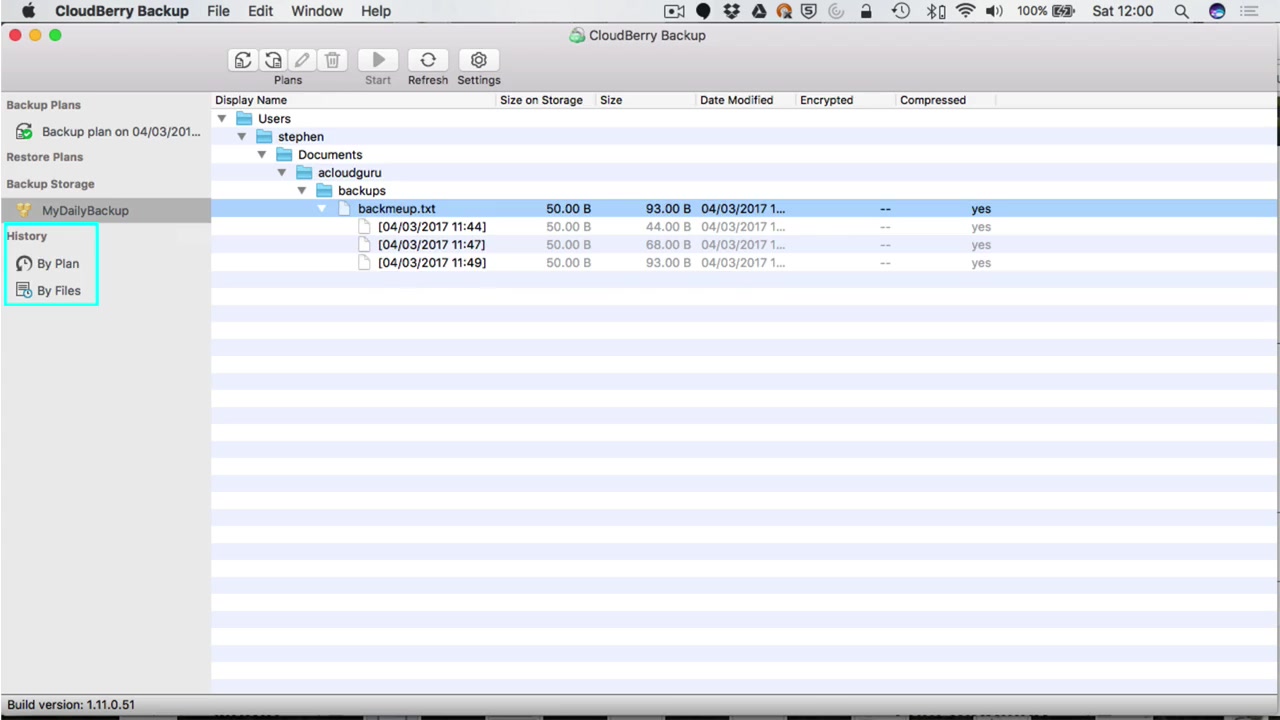Sort by the Encrypted column header

846,100
